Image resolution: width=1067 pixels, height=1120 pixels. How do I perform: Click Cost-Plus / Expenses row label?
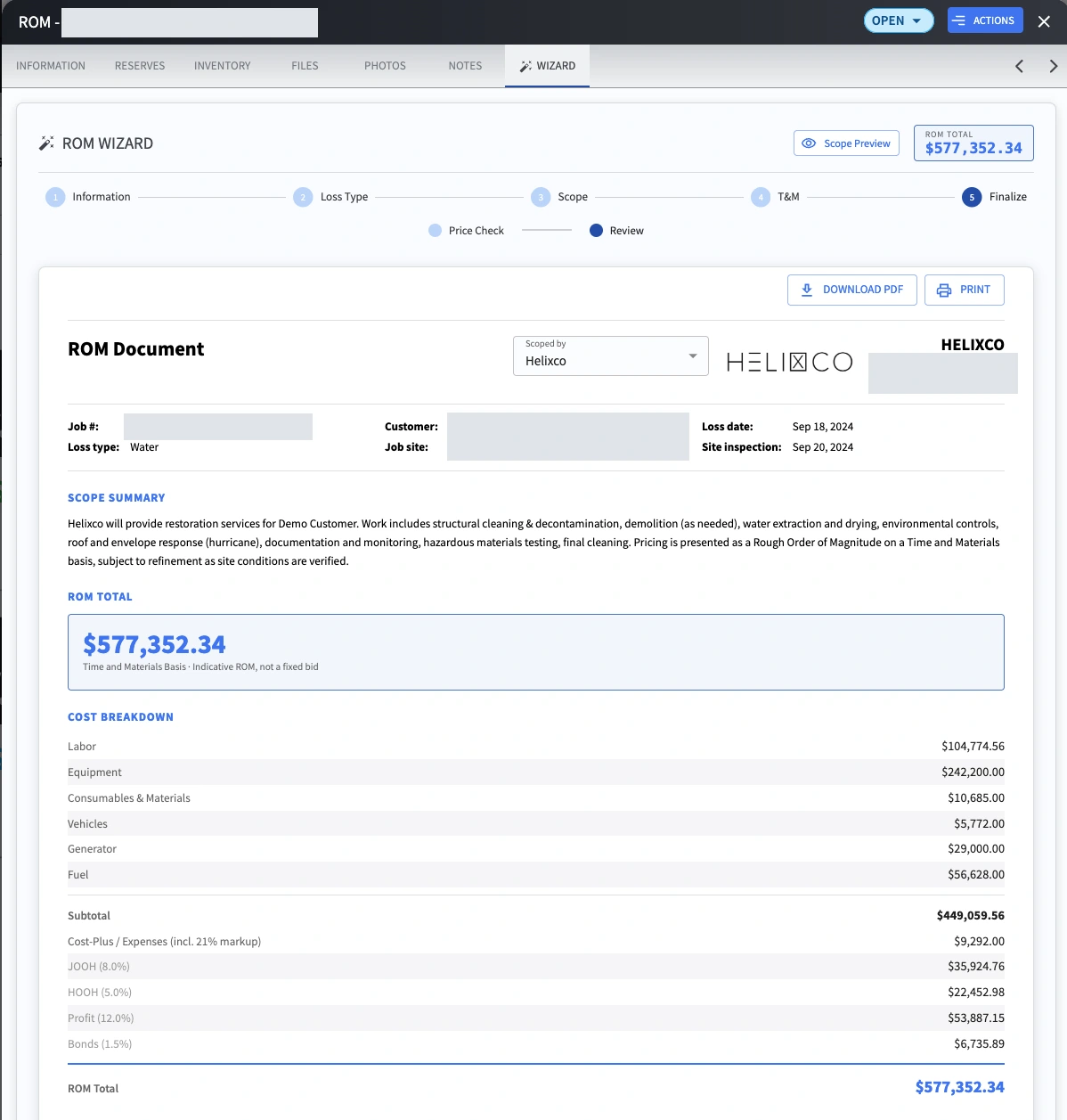pyautogui.click(x=165, y=942)
